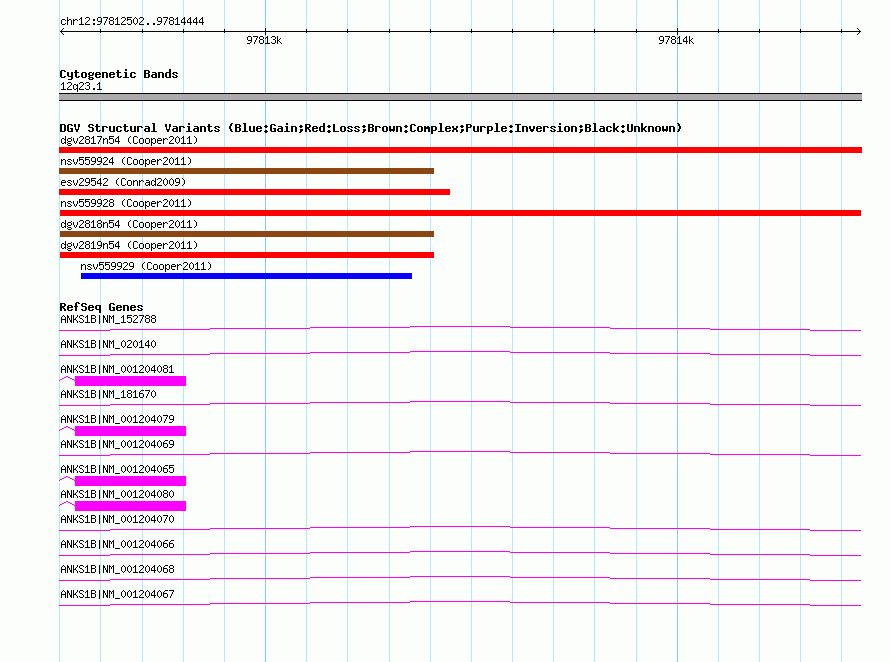Open the nsv559924 (Cooper2011) variant label
The width and height of the screenshot is (890, 662).
pos(126,161)
